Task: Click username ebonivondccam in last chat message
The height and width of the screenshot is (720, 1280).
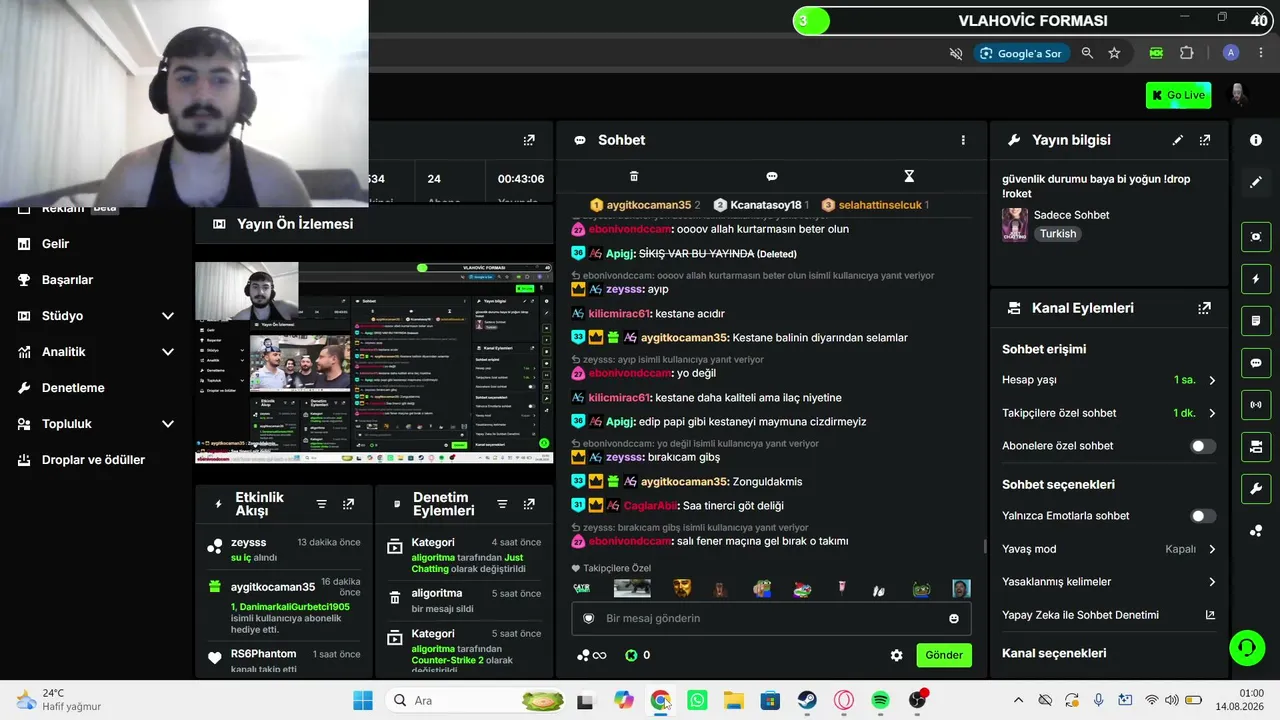Action: [629, 541]
